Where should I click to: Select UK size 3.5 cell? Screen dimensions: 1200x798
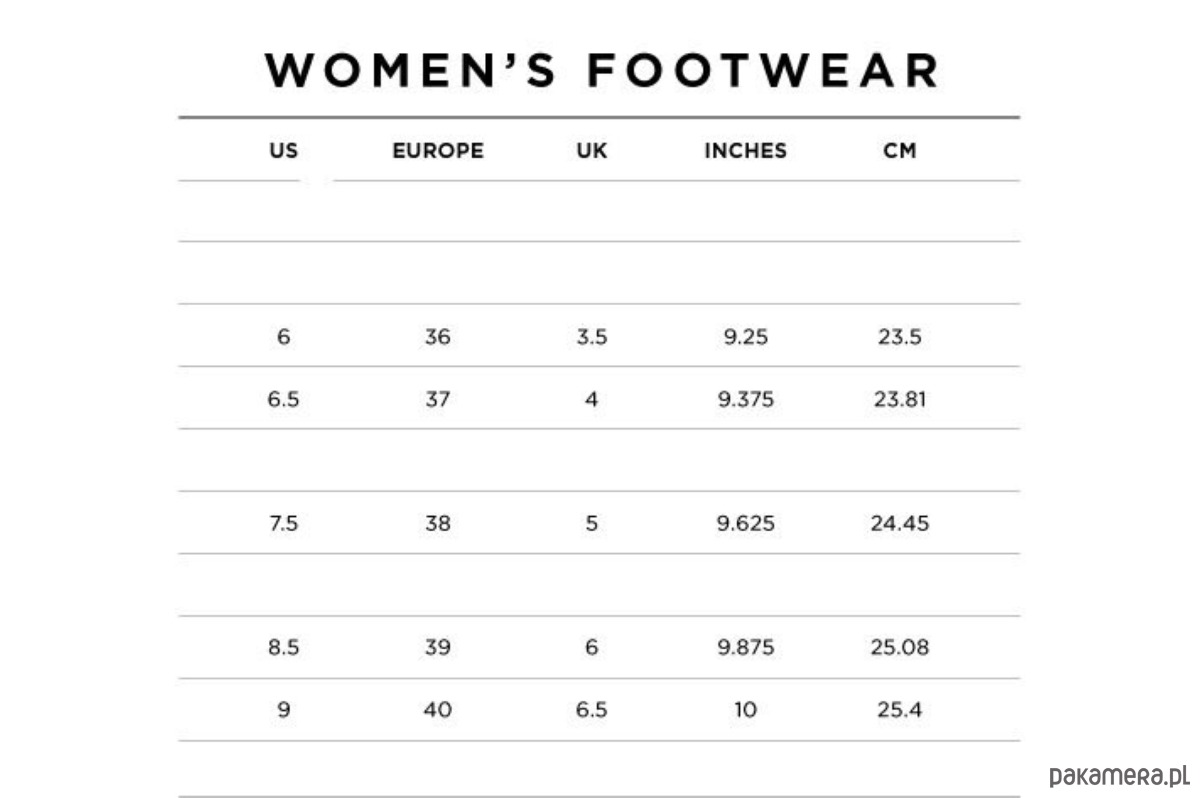click(x=592, y=337)
